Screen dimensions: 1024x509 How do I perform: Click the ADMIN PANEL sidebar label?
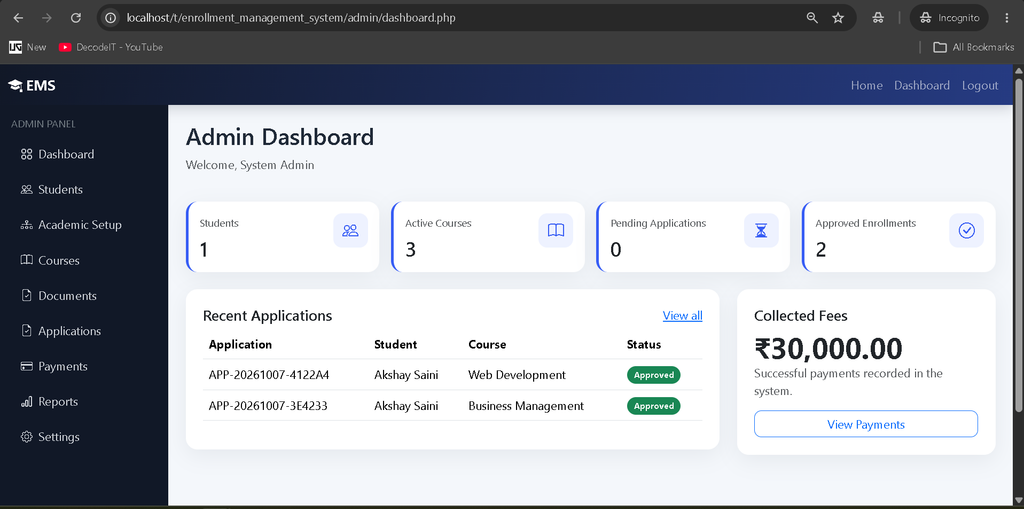(43, 123)
